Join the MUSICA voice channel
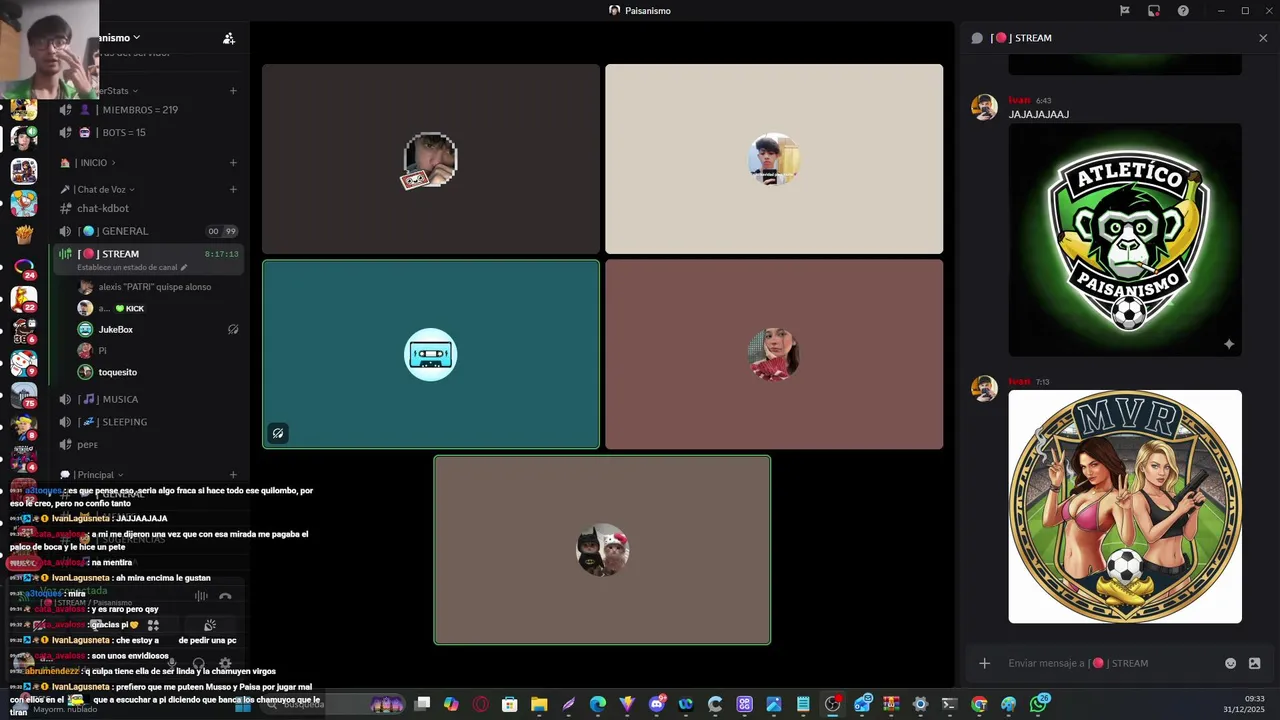Viewport: 1280px width, 720px height. click(x=150, y=399)
